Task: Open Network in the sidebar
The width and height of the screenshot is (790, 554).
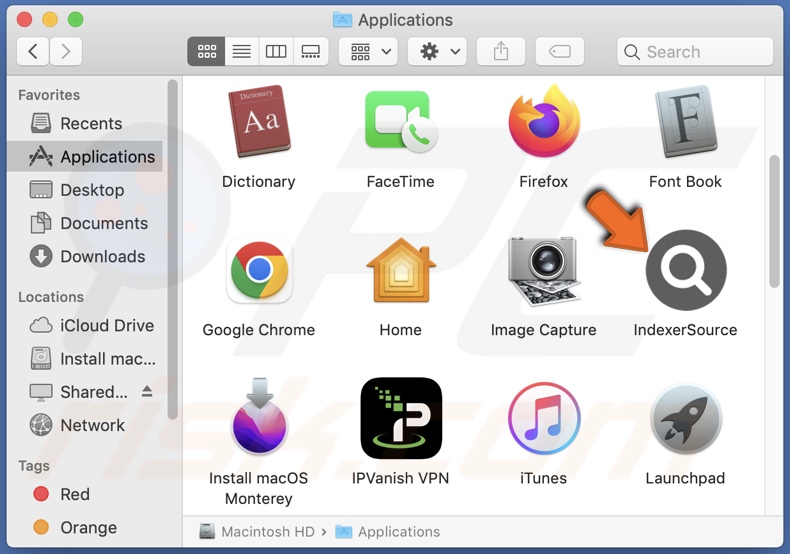Action: tap(85, 425)
